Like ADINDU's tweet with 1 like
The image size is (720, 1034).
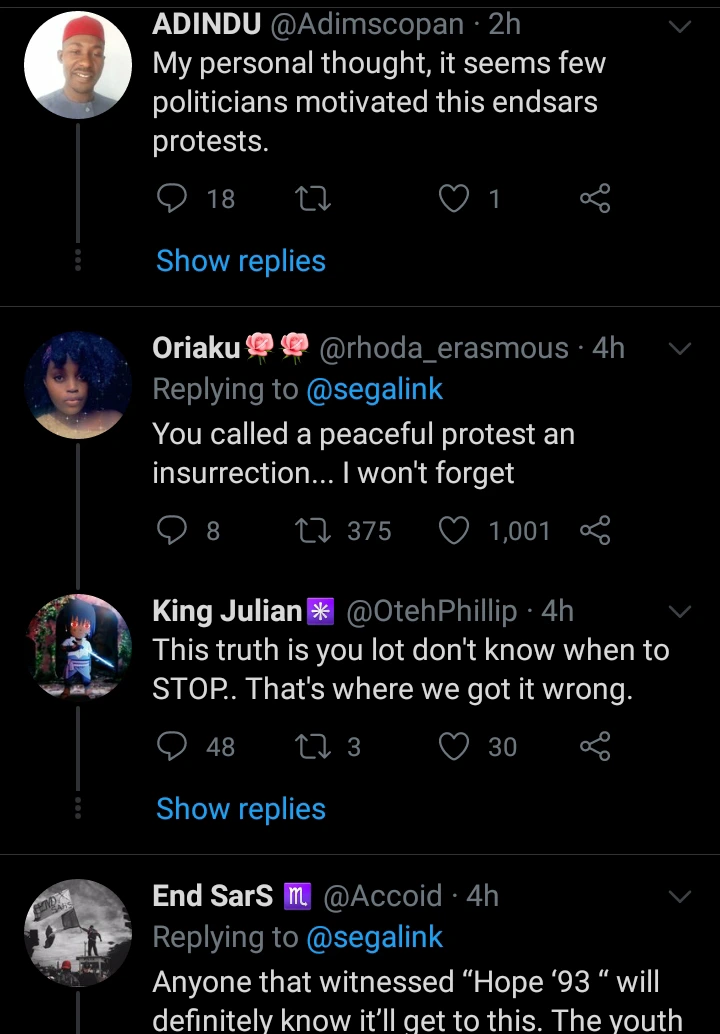coord(455,199)
